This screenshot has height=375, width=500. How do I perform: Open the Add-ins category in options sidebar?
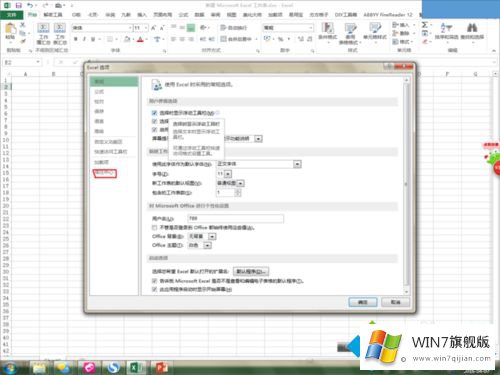[101, 162]
